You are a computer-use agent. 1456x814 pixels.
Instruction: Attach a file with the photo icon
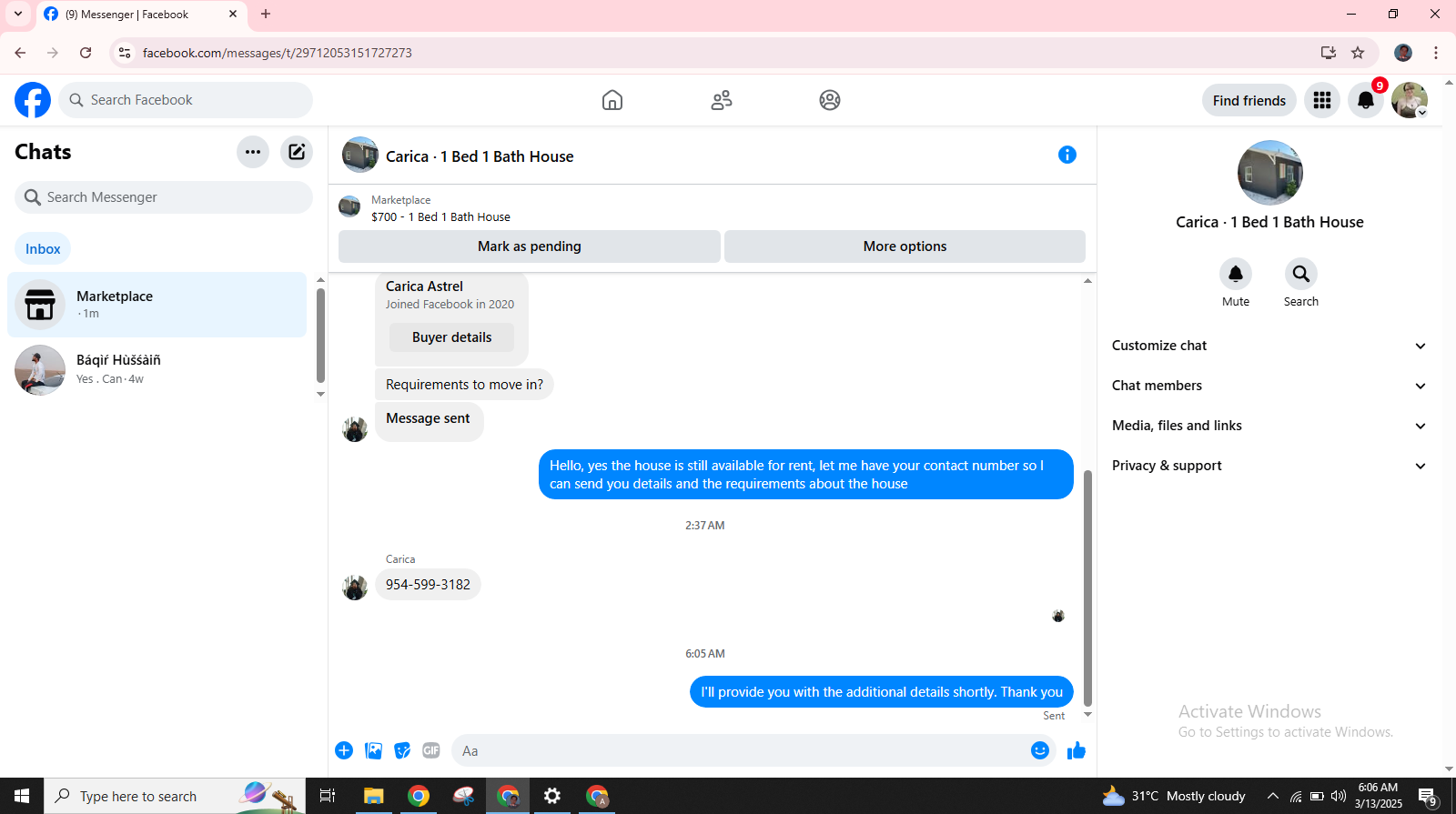(x=373, y=750)
